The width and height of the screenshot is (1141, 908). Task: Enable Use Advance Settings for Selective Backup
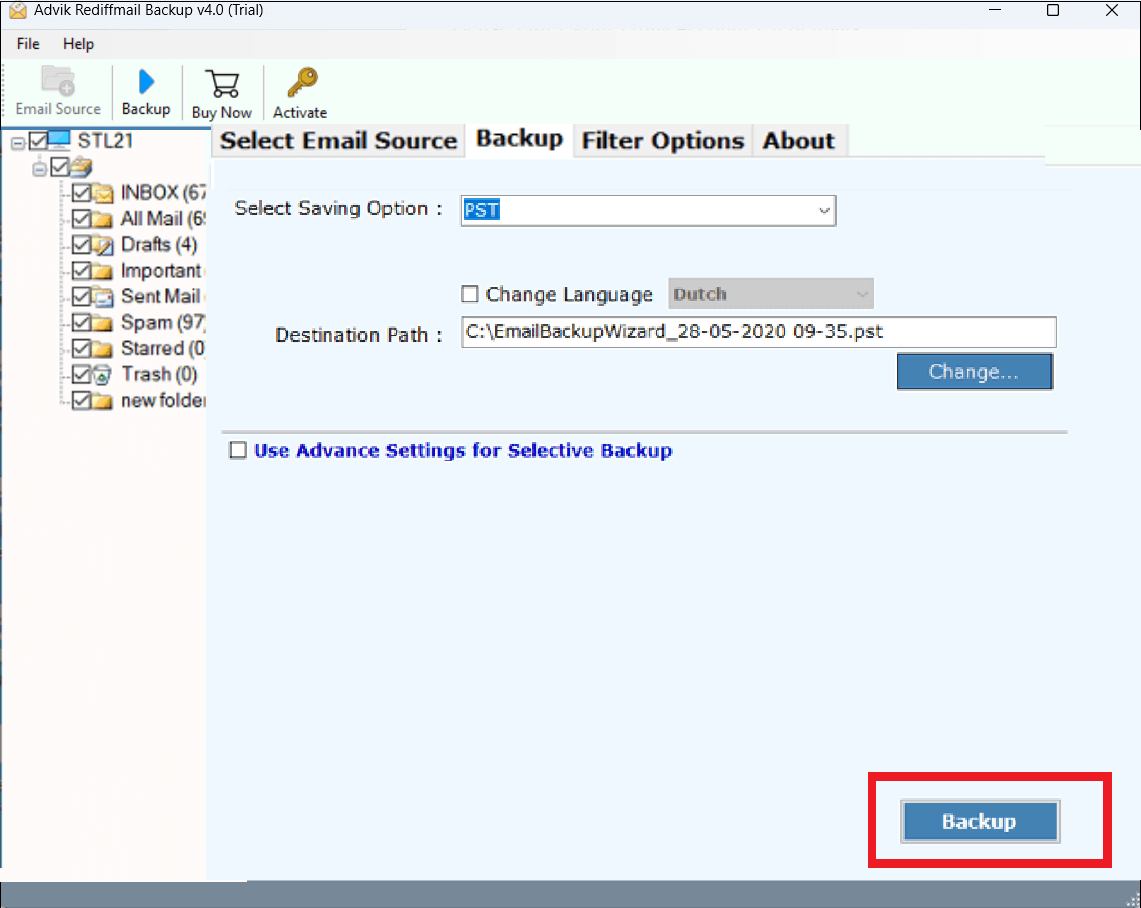238,450
